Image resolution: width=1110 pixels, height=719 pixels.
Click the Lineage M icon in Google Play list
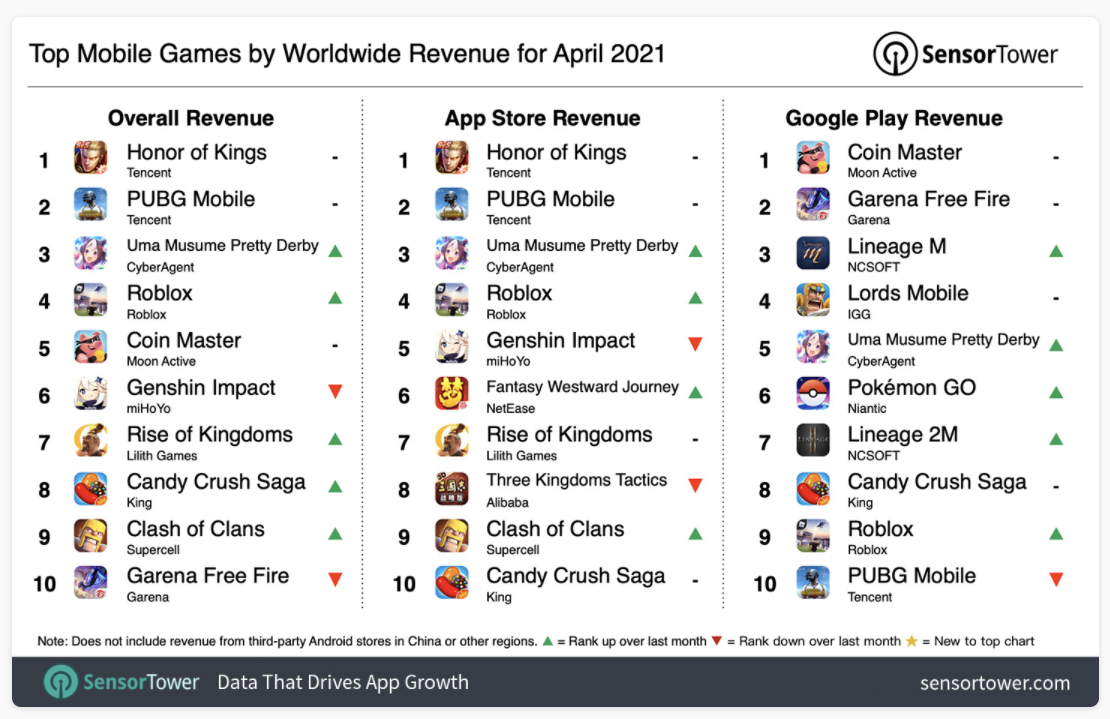813,253
